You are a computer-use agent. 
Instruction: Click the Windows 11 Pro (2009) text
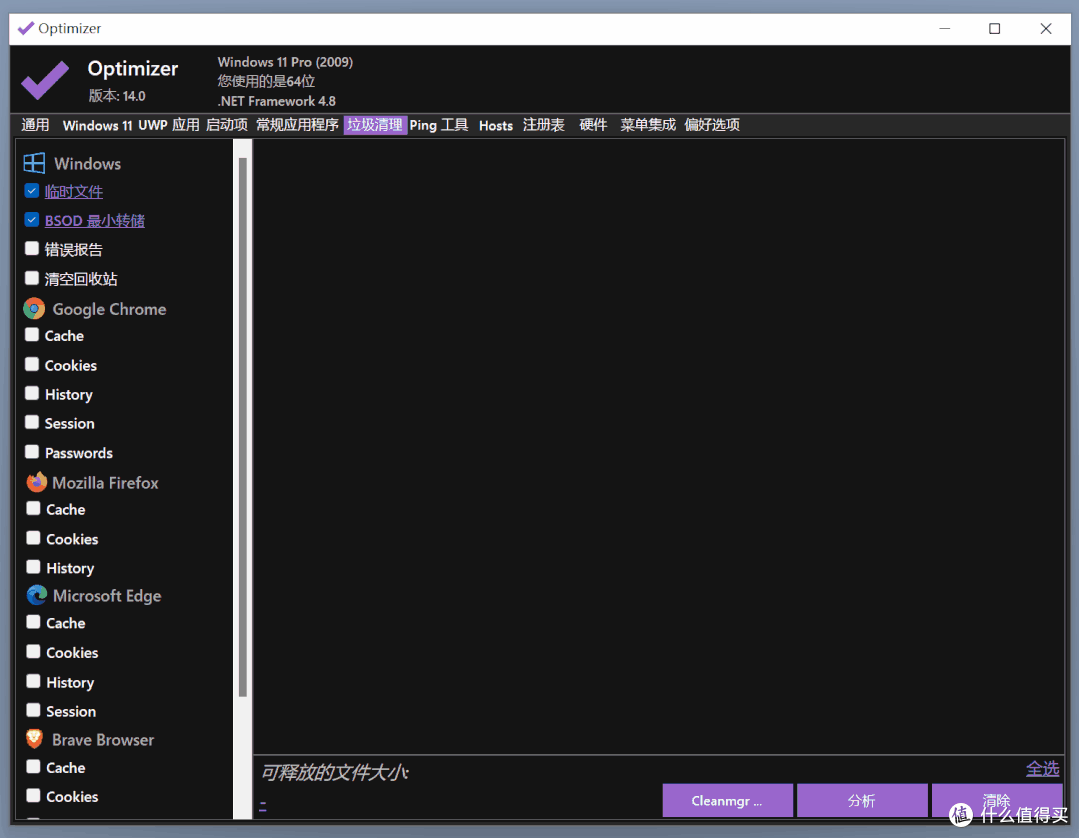pos(285,62)
